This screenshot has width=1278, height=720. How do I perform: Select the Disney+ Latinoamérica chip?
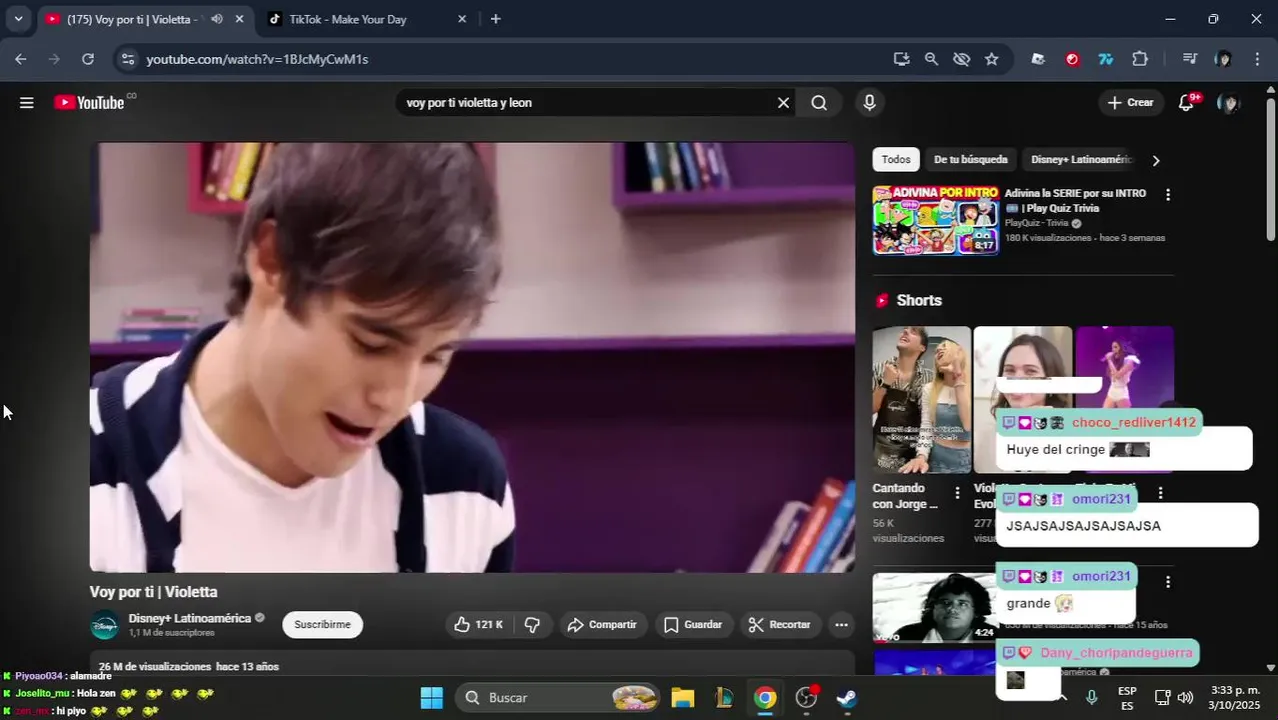tap(1080, 160)
